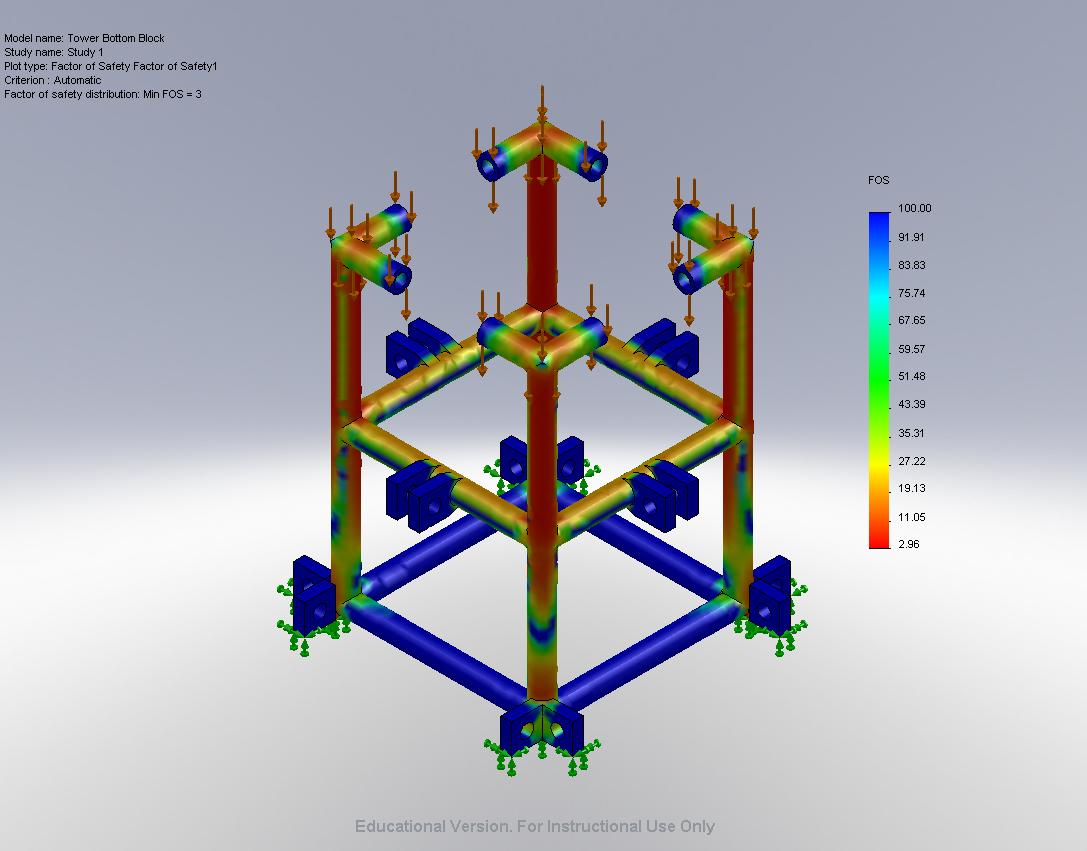Click the 35.31 legend value

pyautogui.click(x=911, y=433)
